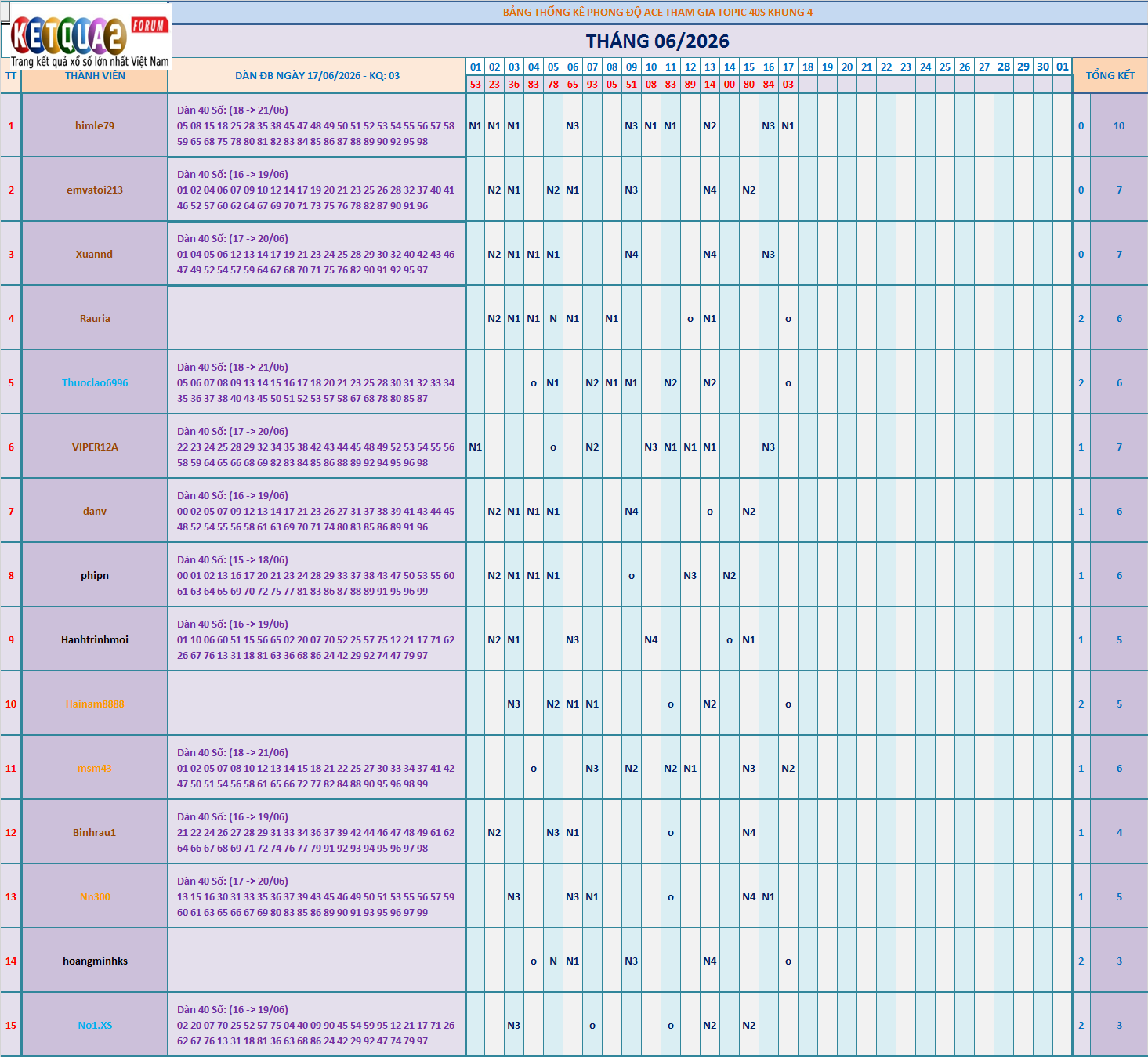Screen dimensions: 1148x1057
Task: Click msm43 member name
Action: [95, 768]
